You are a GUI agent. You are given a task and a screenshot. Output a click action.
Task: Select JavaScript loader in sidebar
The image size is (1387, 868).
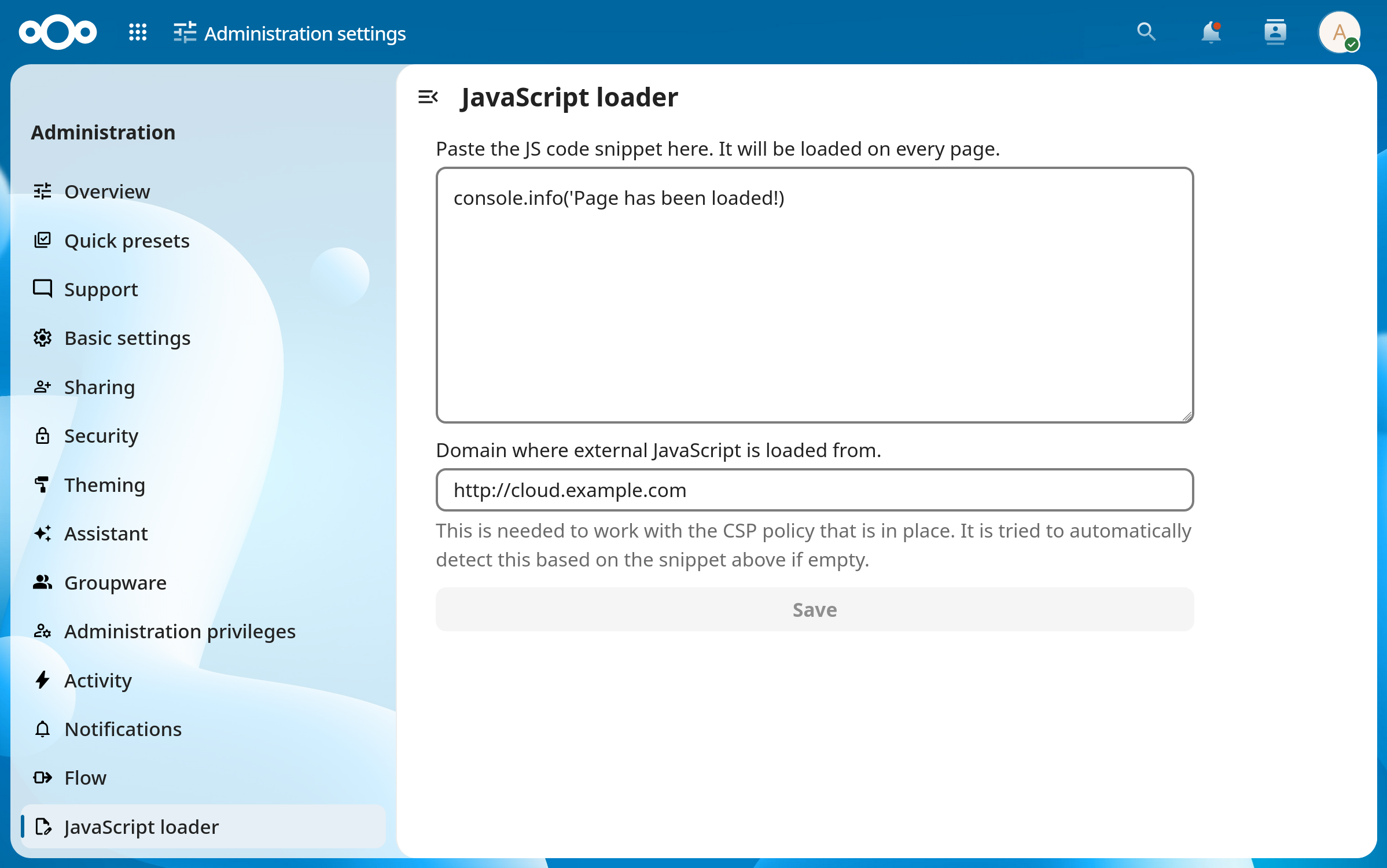click(203, 826)
